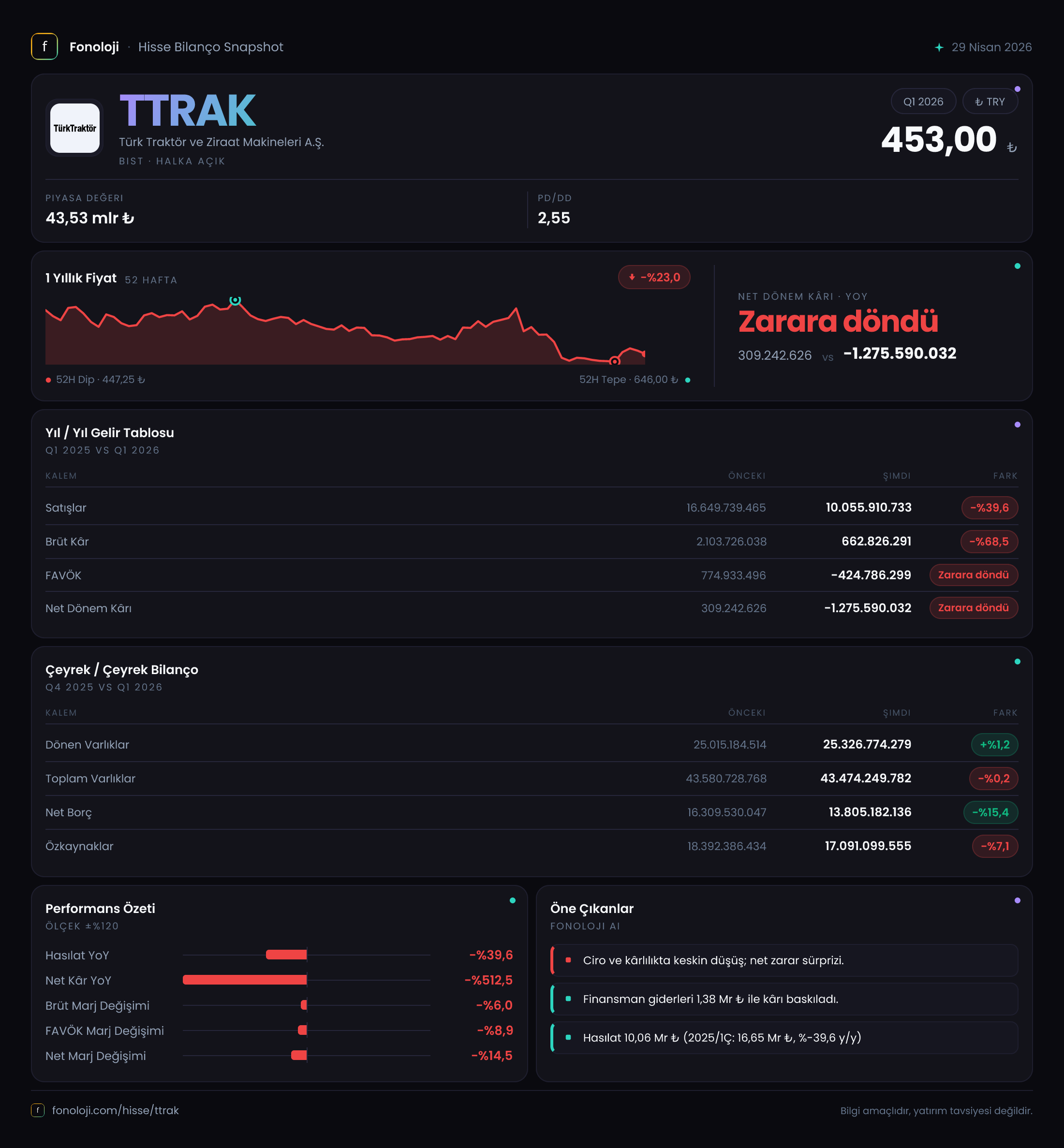This screenshot has width=1064, height=1148.
Task: Click the purple dot on TTRAK header card
Action: (x=1018, y=88)
